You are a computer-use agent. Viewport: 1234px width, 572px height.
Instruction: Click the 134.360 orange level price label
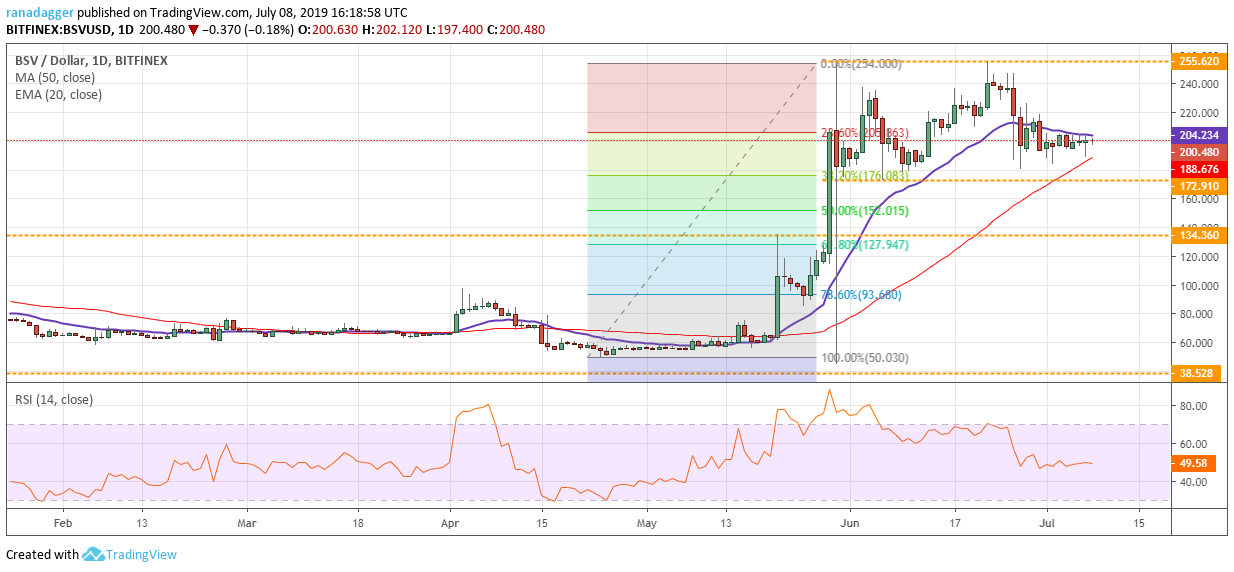(1200, 235)
